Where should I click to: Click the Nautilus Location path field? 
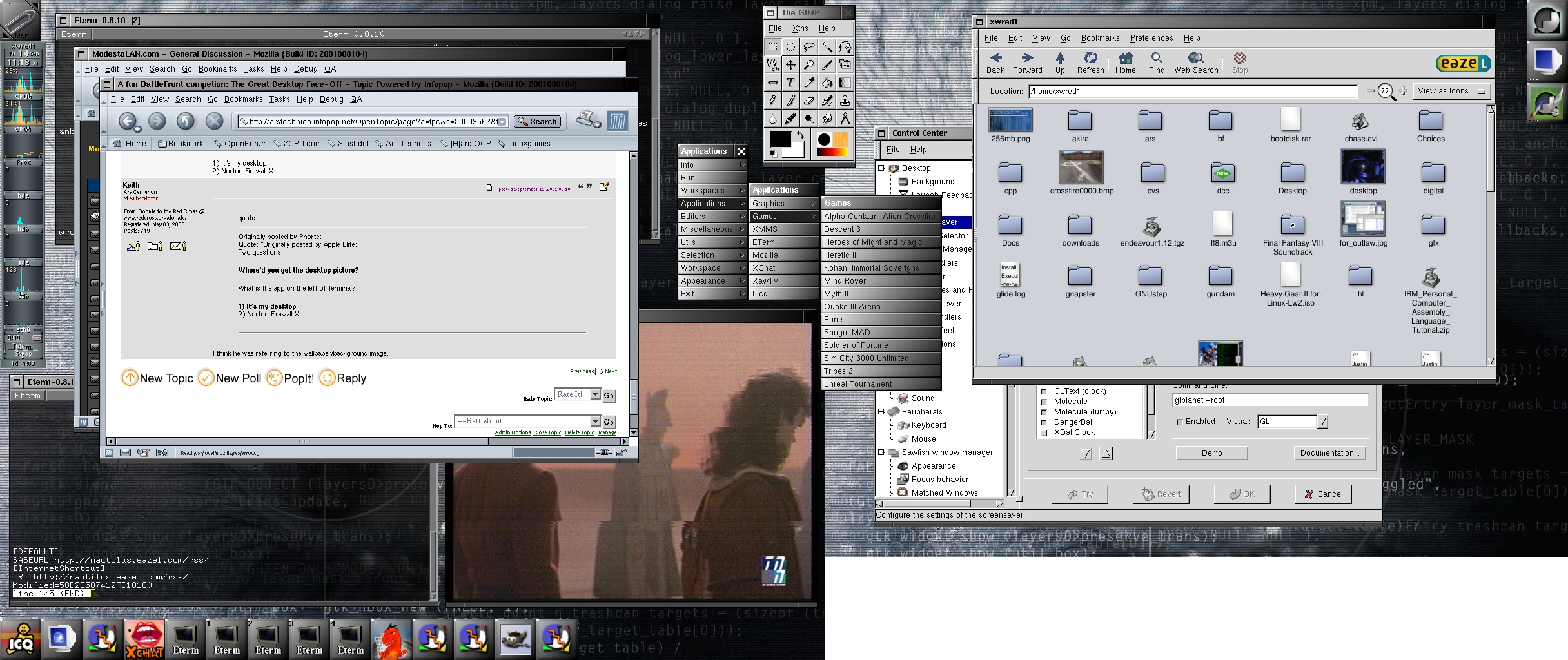pyautogui.click(x=1193, y=92)
